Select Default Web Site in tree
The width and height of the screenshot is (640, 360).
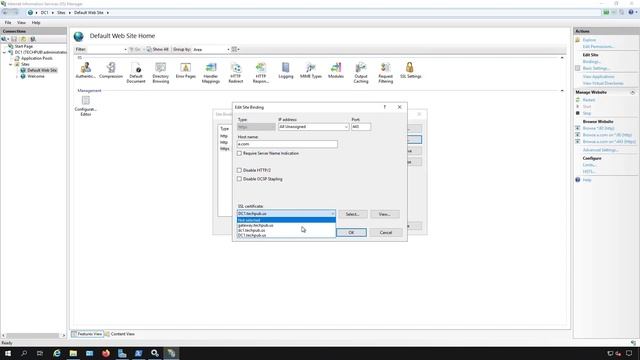pyautogui.click(x=42, y=70)
